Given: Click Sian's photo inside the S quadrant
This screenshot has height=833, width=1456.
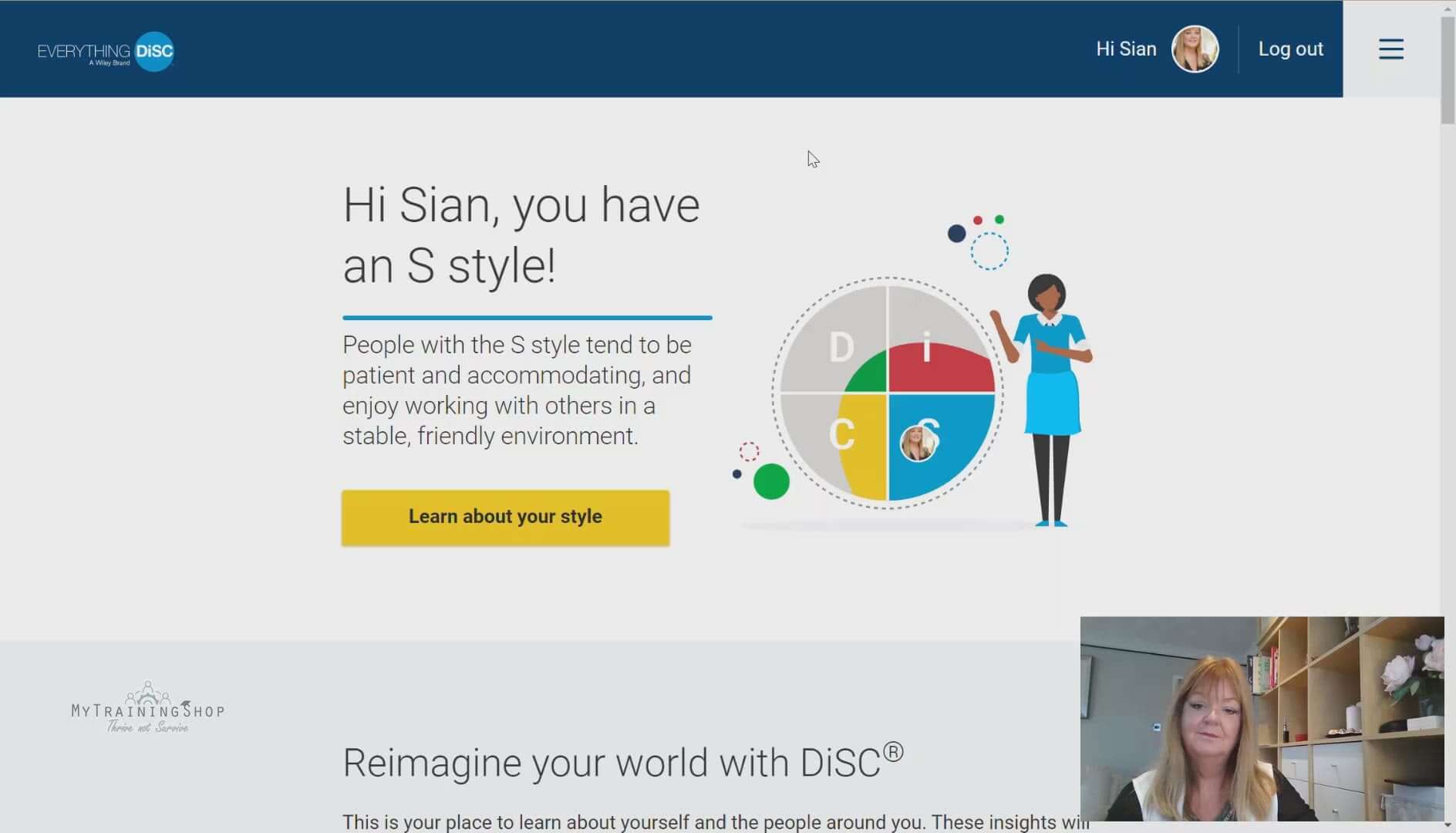Looking at the screenshot, I should (x=919, y=442).
